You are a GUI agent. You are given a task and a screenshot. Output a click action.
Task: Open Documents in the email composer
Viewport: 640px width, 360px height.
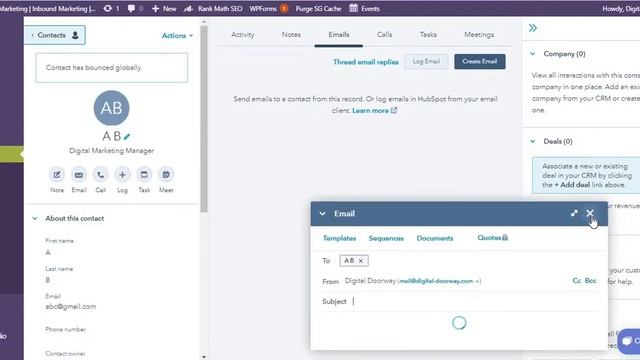pos(435,238)
